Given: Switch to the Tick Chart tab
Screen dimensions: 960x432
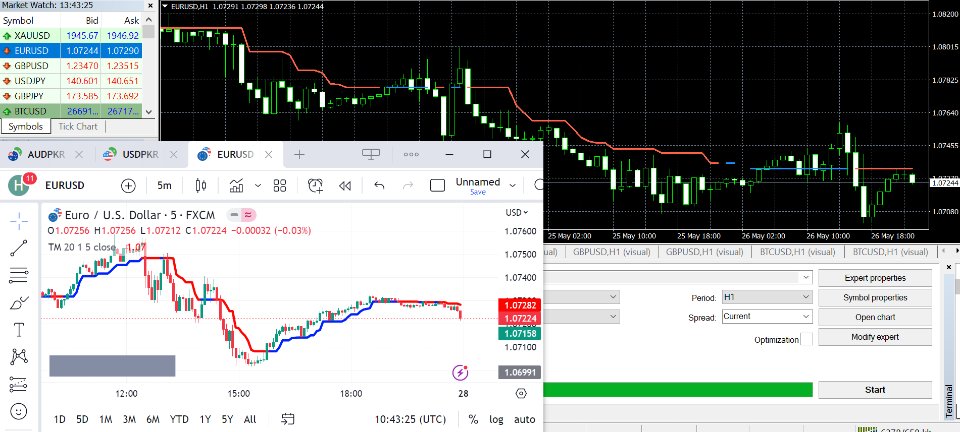Looking at the screenshot, I should 78,127.
